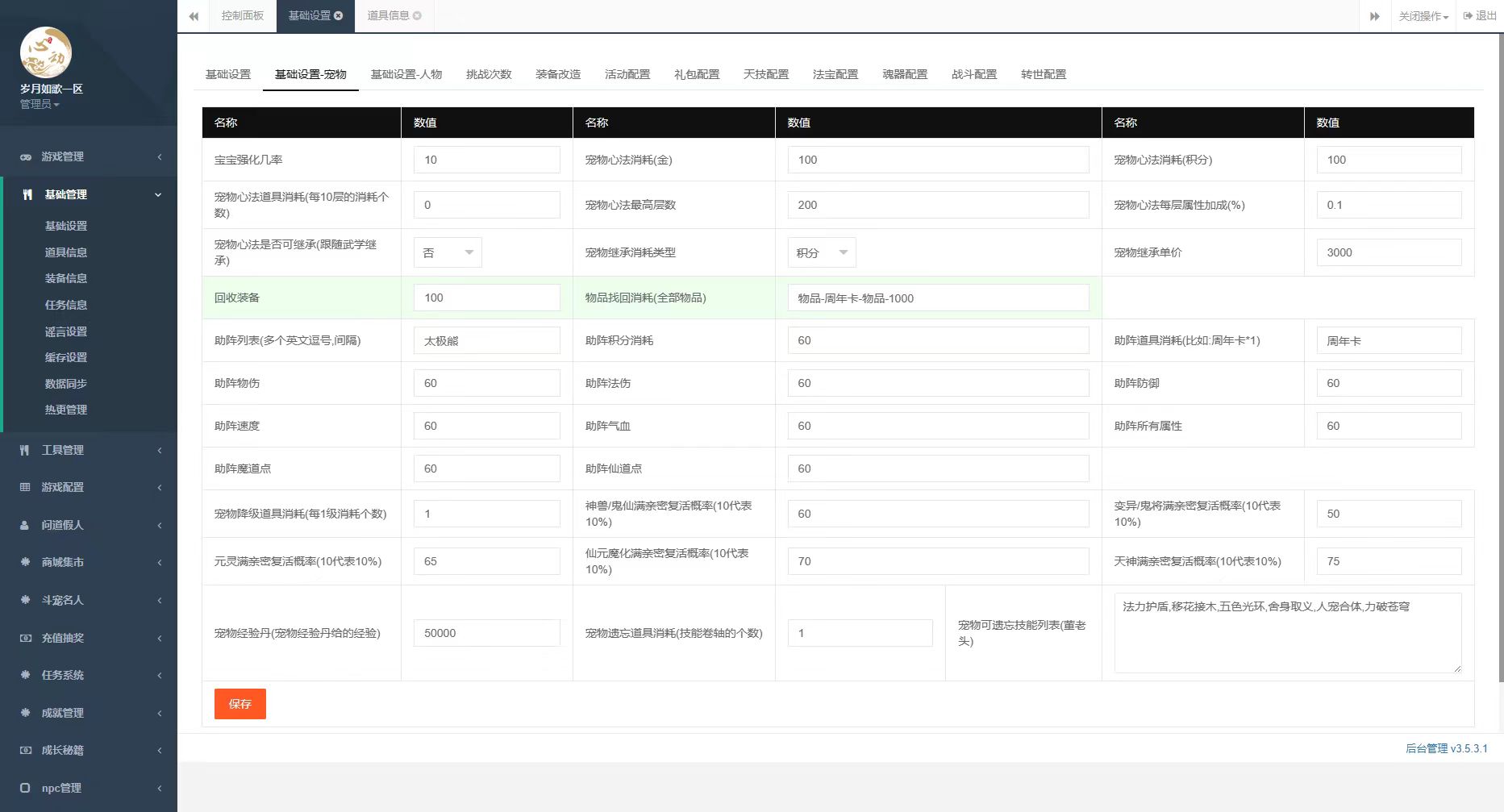Open the 关闭操作 dropdown
The height and width of the screenshot is (812, 1504).
click(1423, 16)
